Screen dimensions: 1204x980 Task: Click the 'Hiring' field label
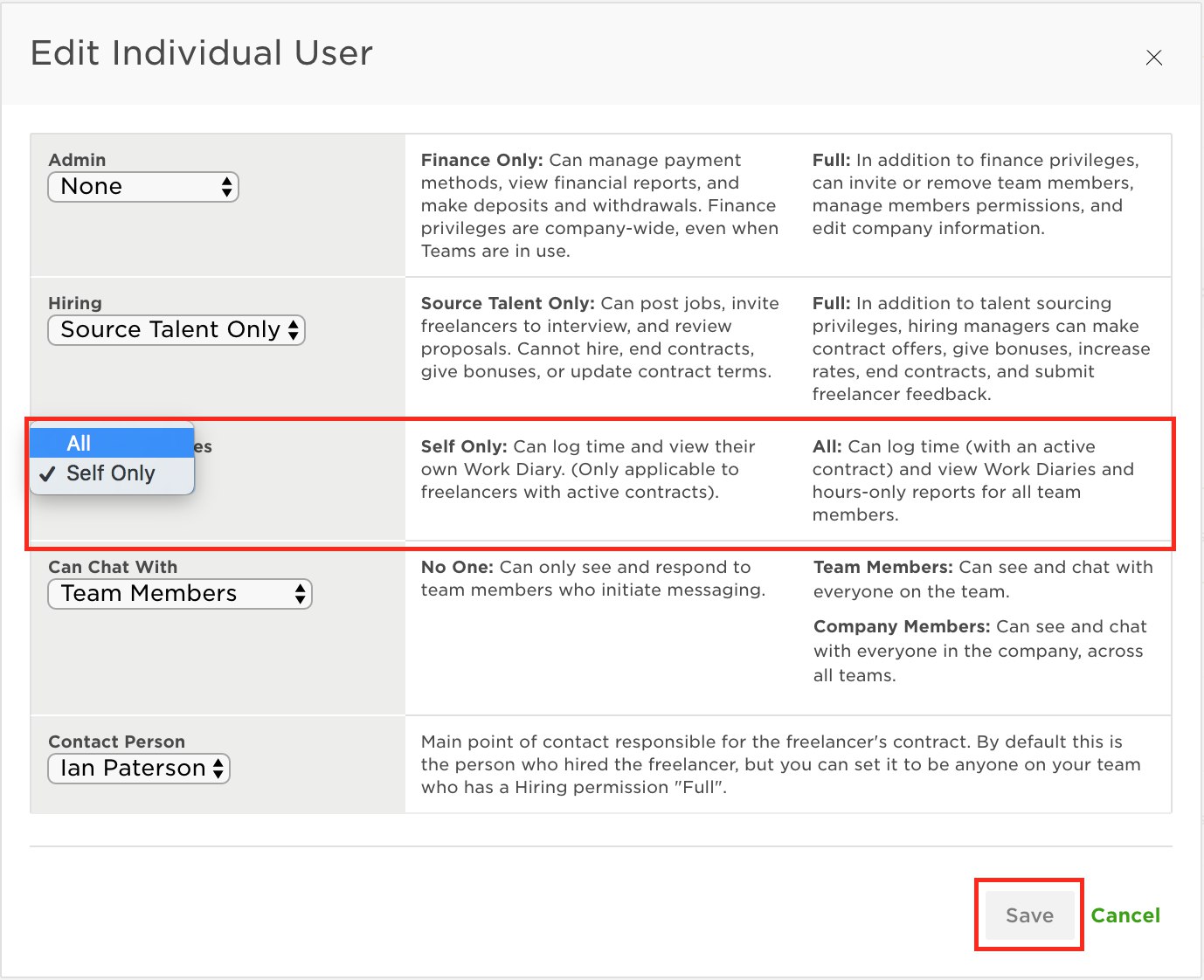75,303
